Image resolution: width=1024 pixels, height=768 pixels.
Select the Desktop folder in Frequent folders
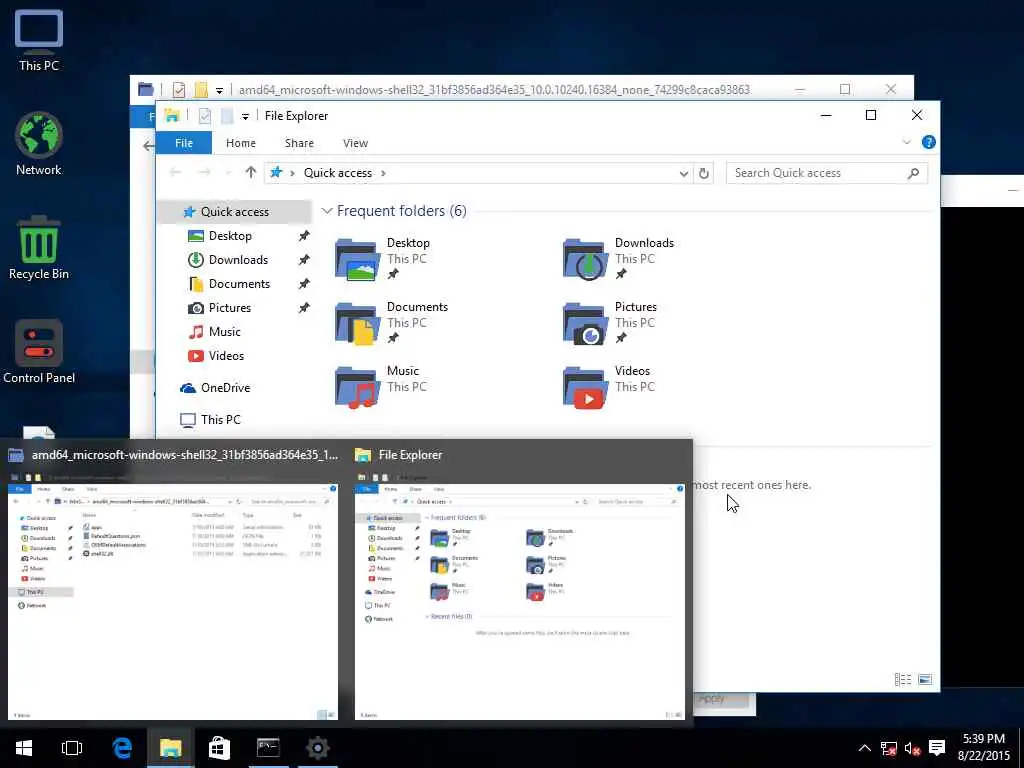[x=383, y=259]
